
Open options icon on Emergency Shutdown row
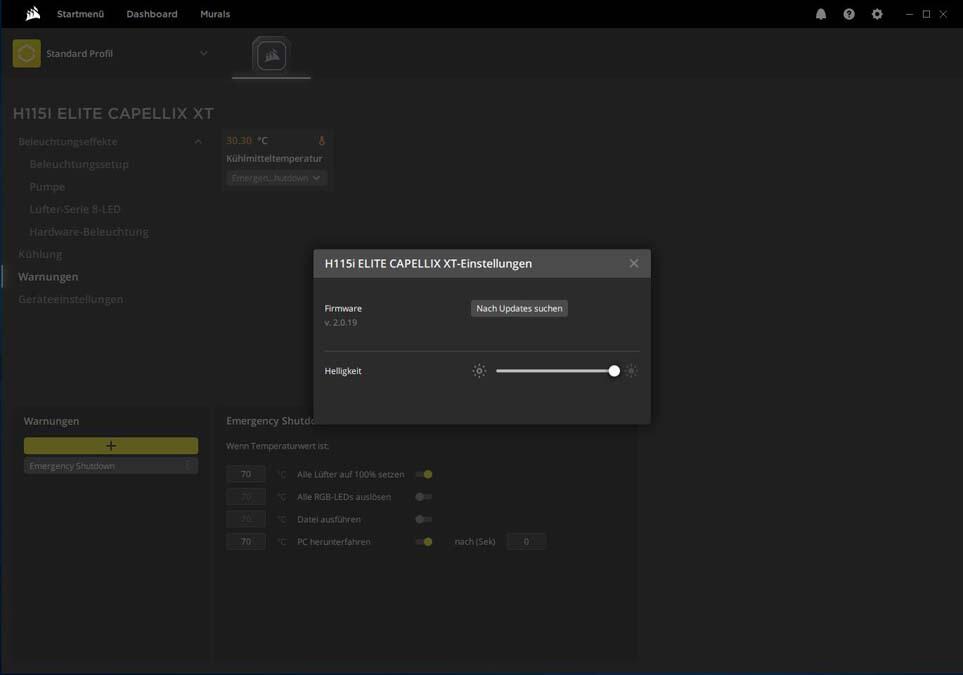point(189,466)
